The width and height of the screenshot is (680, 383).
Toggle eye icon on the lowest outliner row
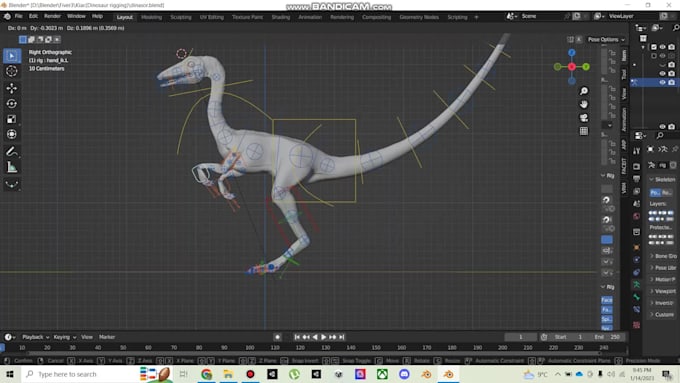tap(662, 127)
